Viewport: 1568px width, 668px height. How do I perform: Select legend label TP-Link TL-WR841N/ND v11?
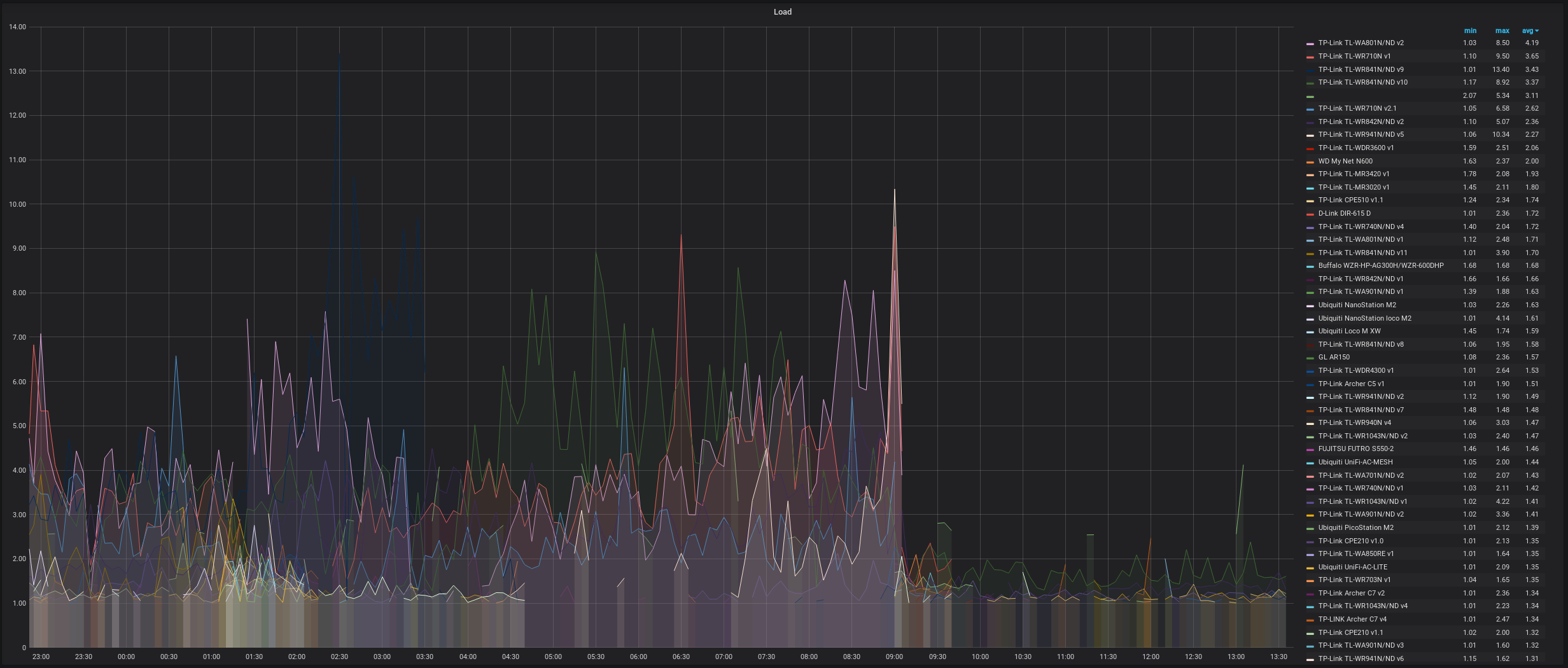[x=1362, y=253]
